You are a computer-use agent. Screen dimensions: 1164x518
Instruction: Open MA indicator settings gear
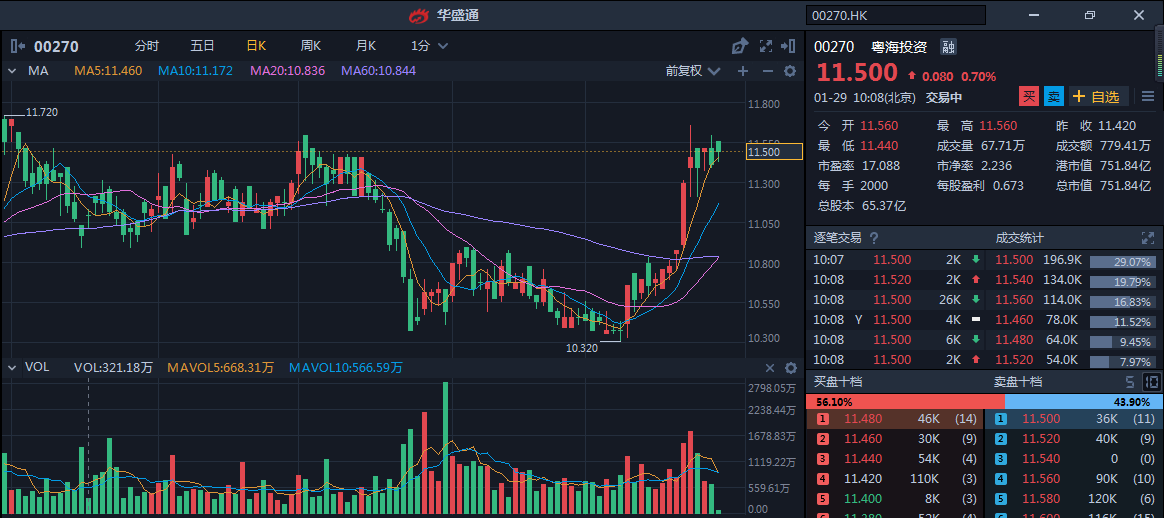point(789,71)
